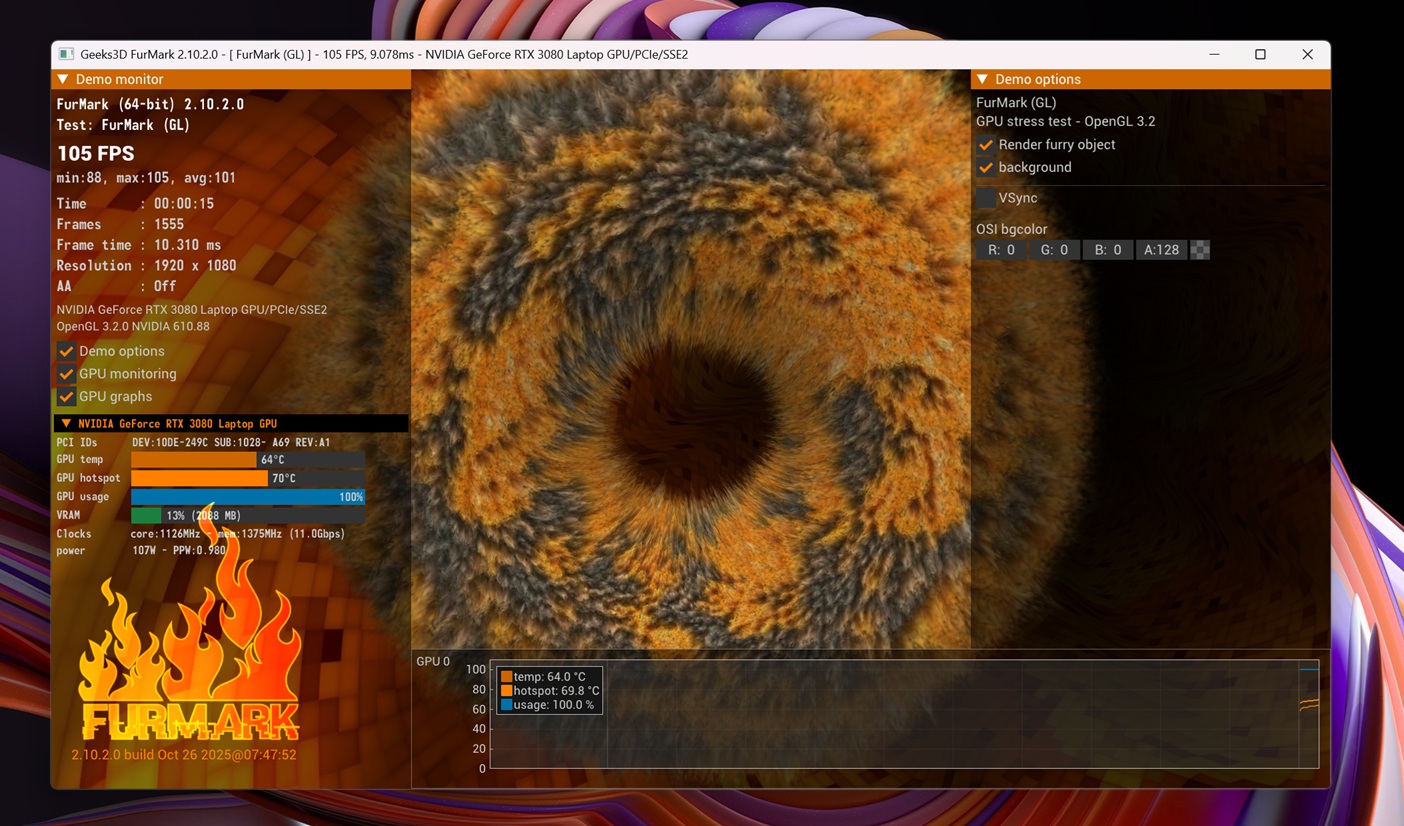Click the "105 FPS" readout

point(96,153)
